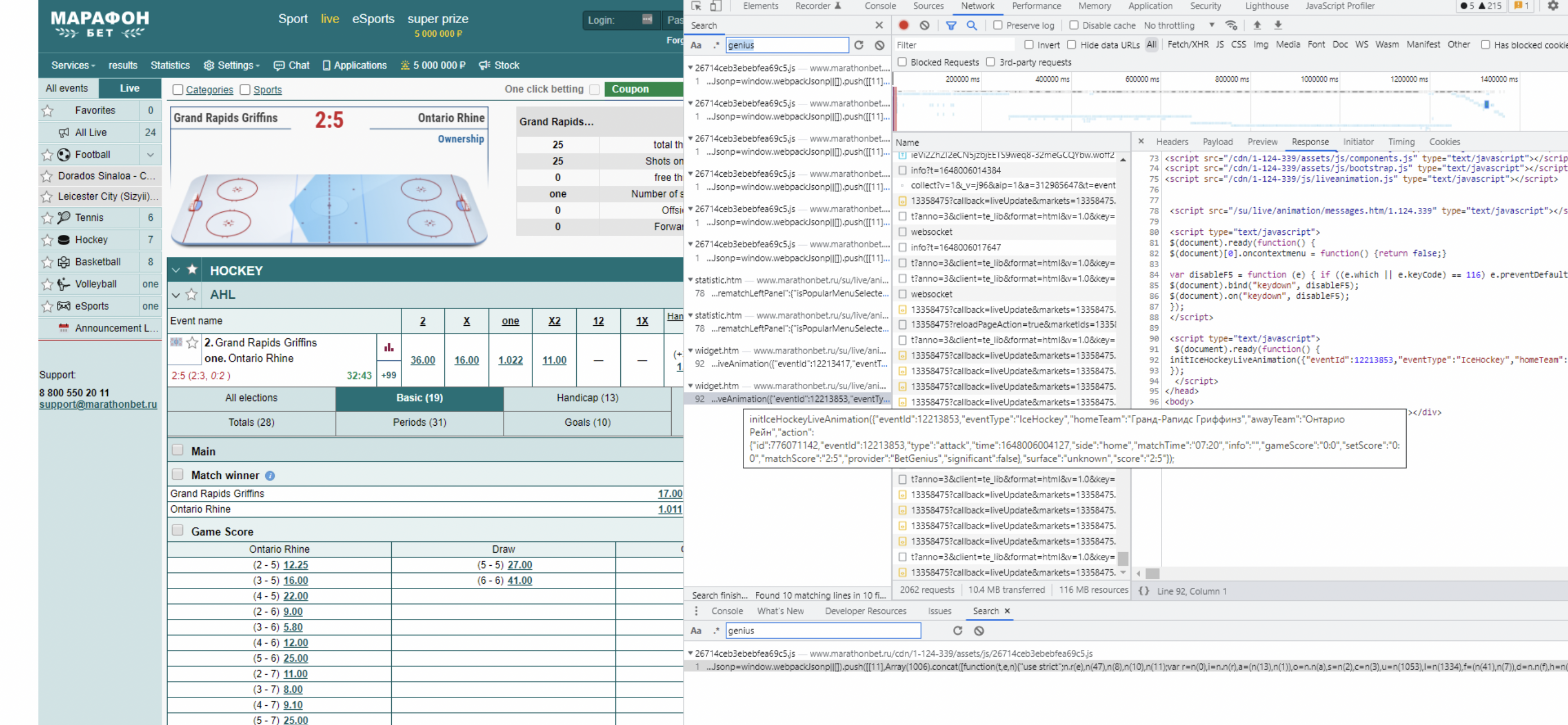Open statistics chart icon for Griffins match
Image resolution: width=1568 pixels, height=725 pixels.
click(x=388, y=348)
